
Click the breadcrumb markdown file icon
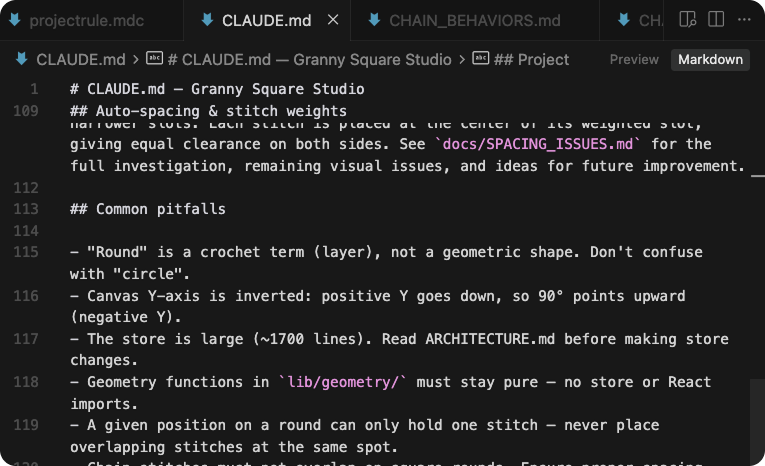coord(20,59)
